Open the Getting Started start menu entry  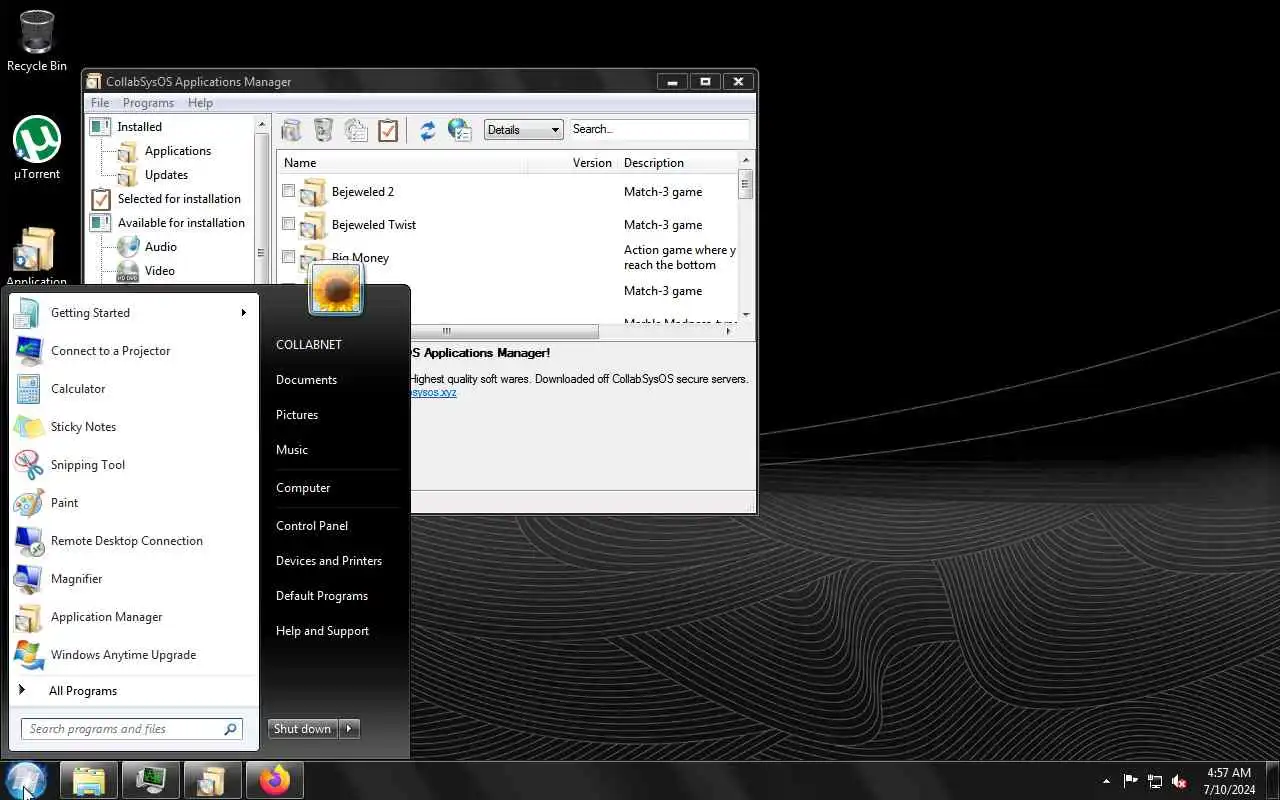tap(132, 313)
